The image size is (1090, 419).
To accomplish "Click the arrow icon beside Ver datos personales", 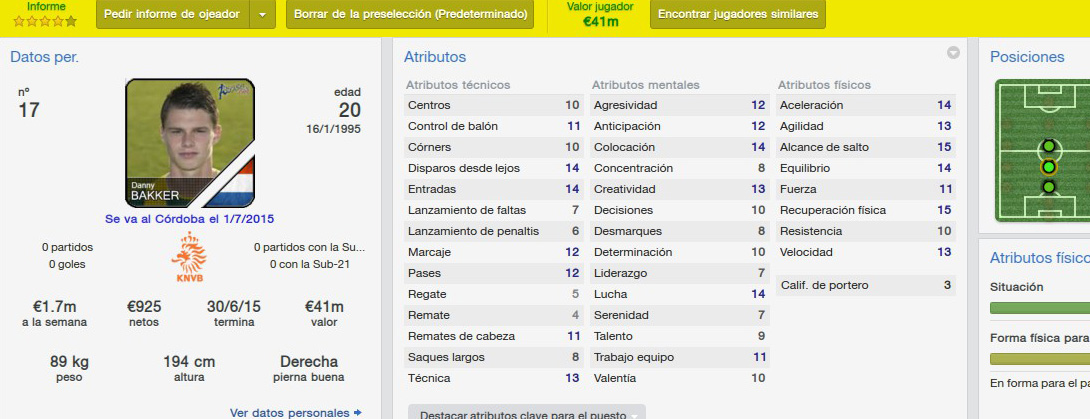I will point(357,413).
